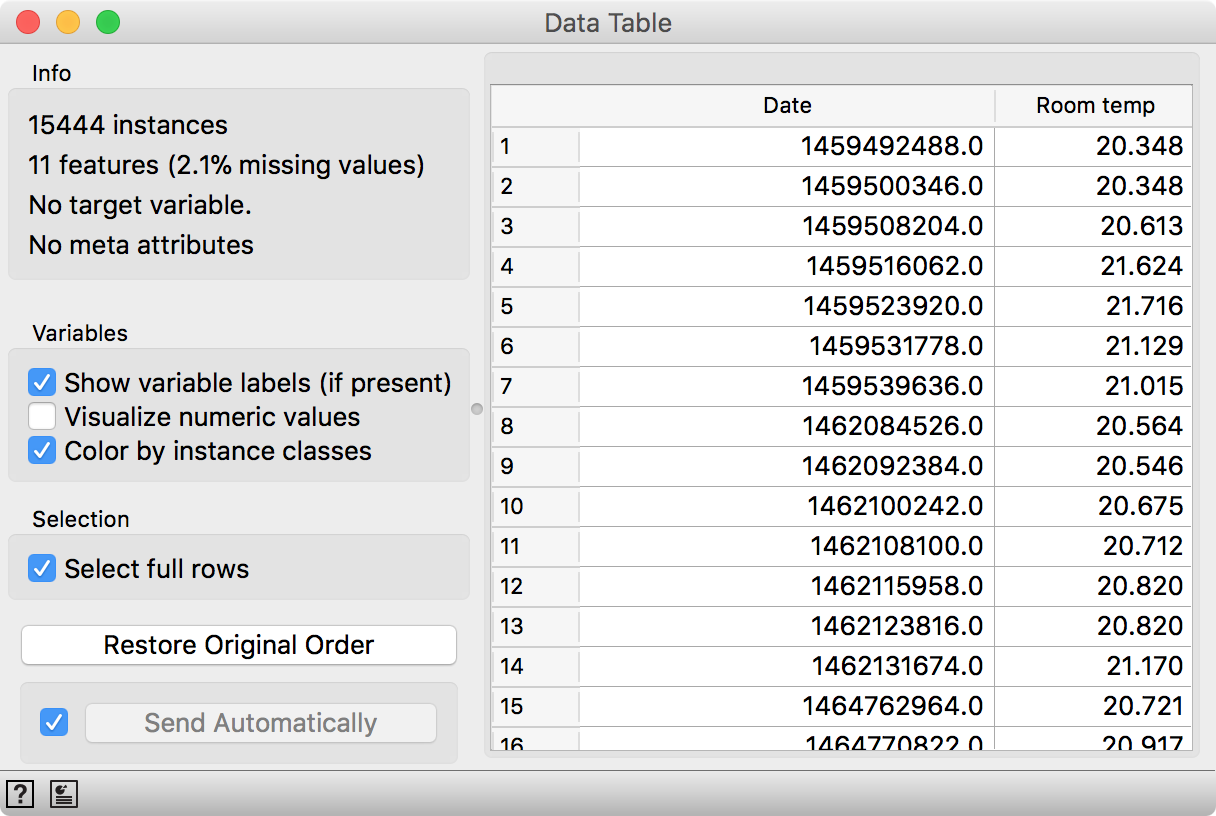Disable Color by instance classes
1216x816 pixels.
(42, 451)
